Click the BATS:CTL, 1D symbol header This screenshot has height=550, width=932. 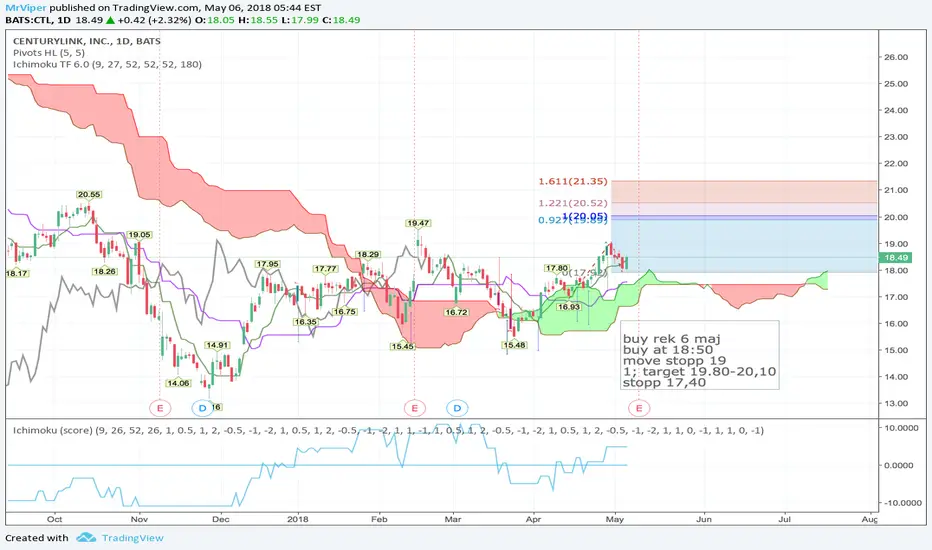click(38, 20)
